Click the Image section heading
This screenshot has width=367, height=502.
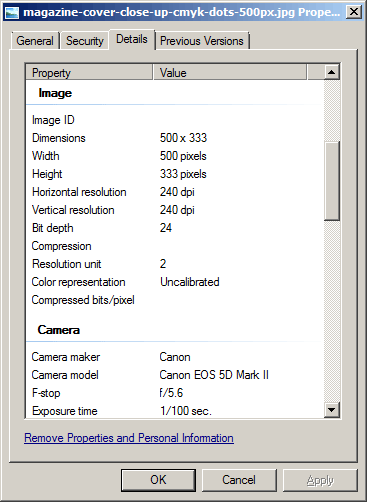click(x=55, y=93)
